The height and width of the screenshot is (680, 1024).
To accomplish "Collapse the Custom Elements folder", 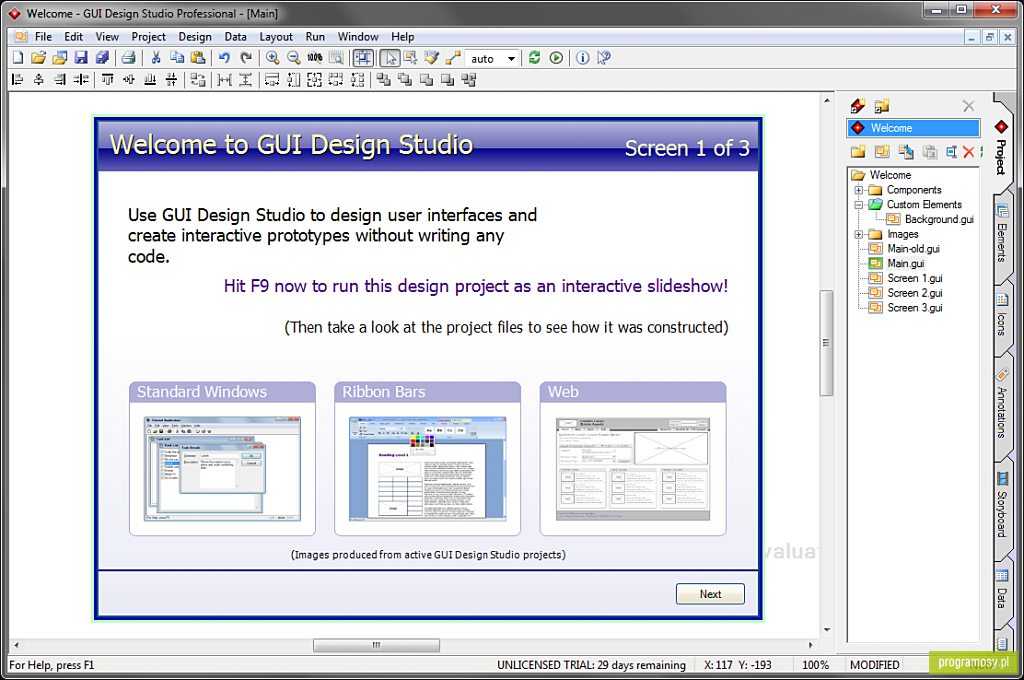I will point(859,205).
